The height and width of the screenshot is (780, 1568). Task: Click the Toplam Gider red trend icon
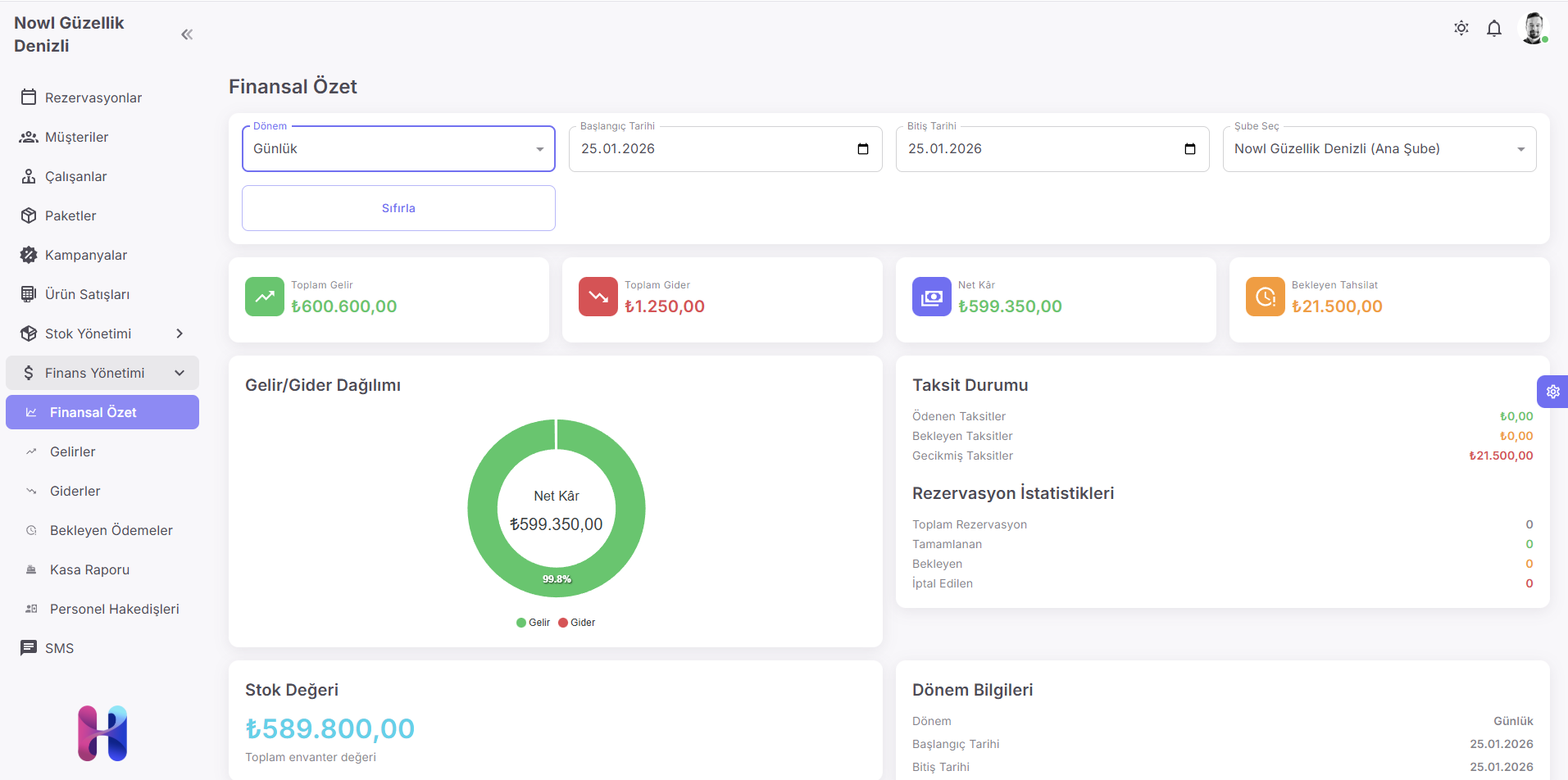[x=598, y=297]
